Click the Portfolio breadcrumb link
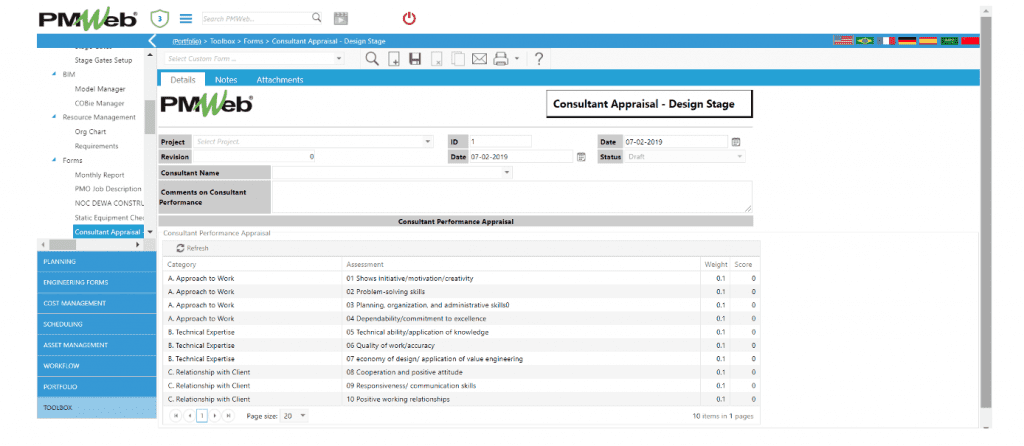1024x446 pixels. 187,41
